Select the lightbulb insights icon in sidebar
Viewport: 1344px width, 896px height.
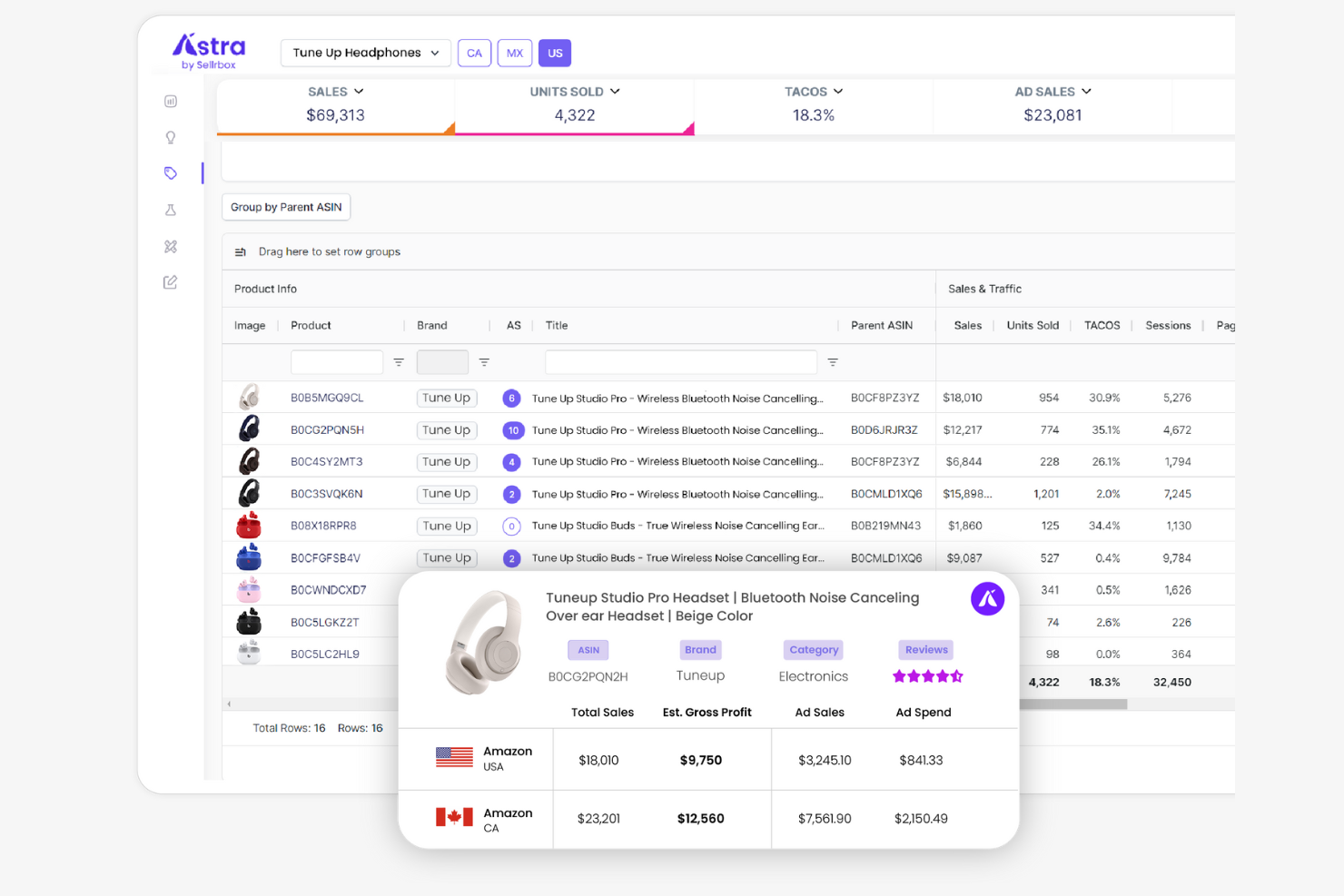[170, 137]
